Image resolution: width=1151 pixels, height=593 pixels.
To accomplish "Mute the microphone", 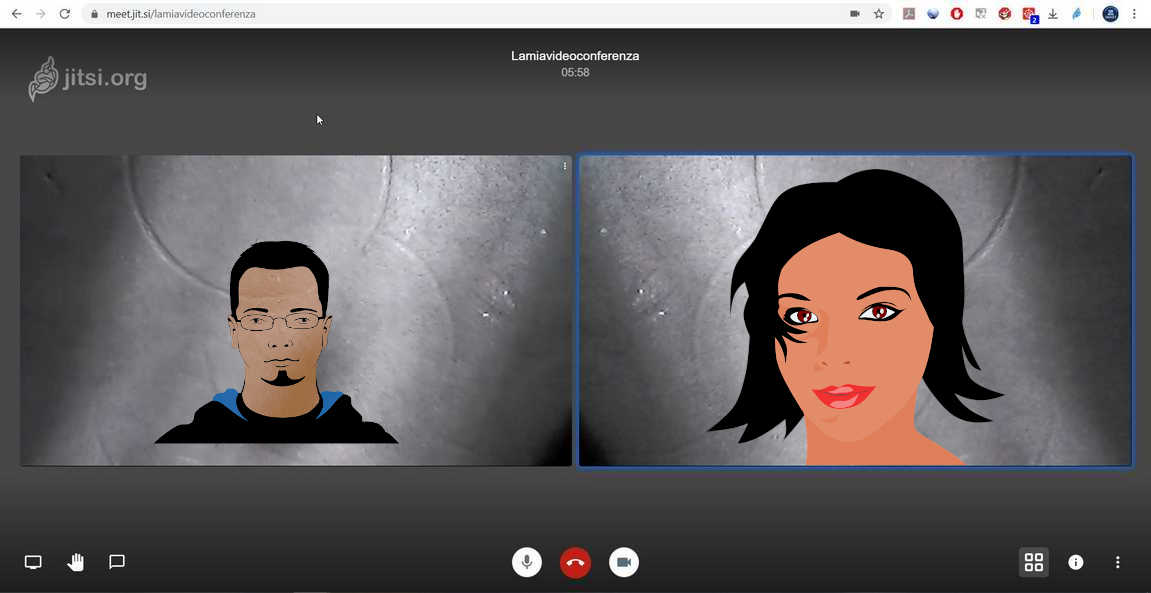I will tap(527, 562).
